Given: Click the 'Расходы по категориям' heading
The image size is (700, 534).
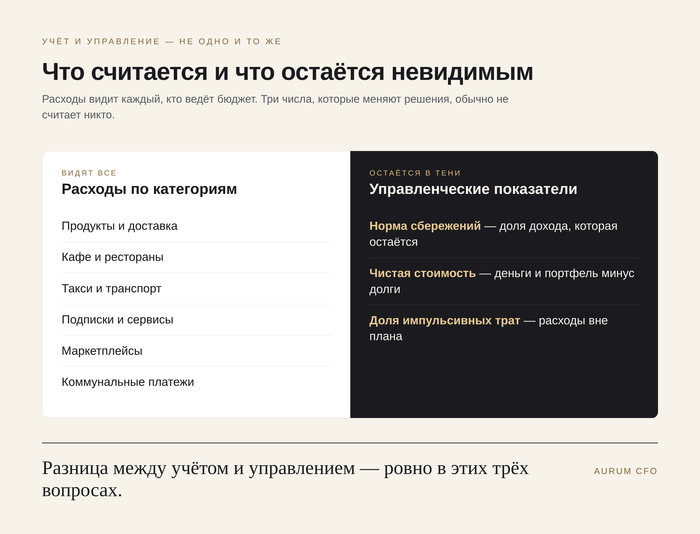Looking at the screenshot, I should [x=149, y=189].
